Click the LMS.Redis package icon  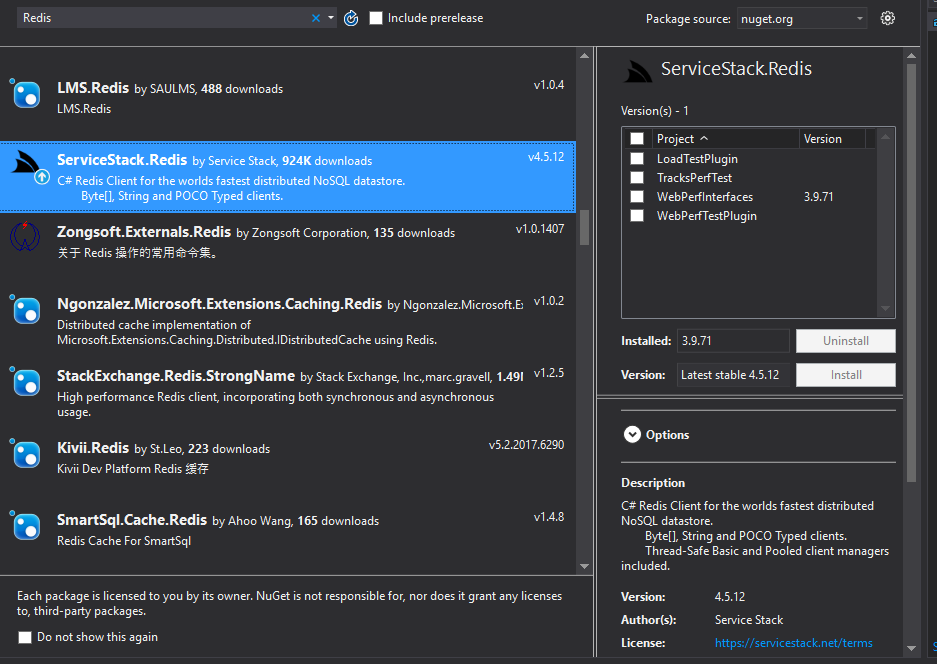click(26, 94)
